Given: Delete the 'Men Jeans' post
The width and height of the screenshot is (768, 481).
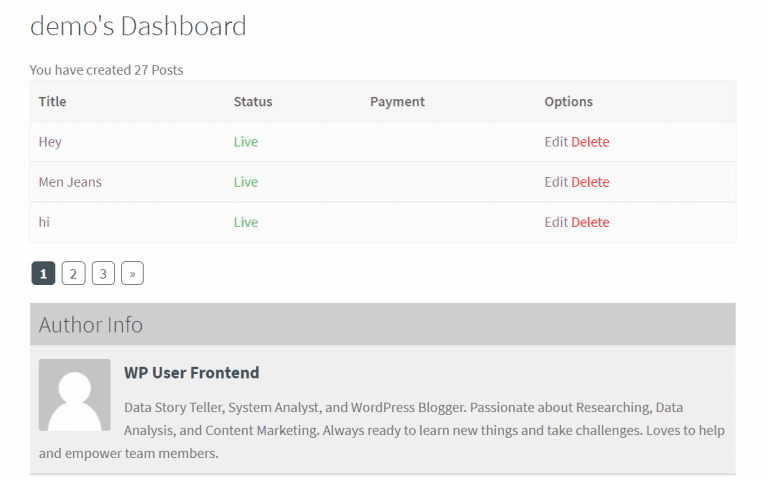Looking at the screenshot, I should pyautogui.click(x=590, y=182).
